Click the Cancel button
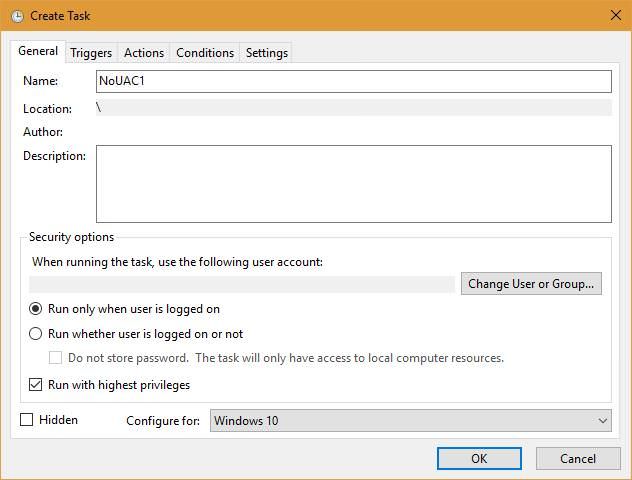The image size is (632, 480). 578,459
